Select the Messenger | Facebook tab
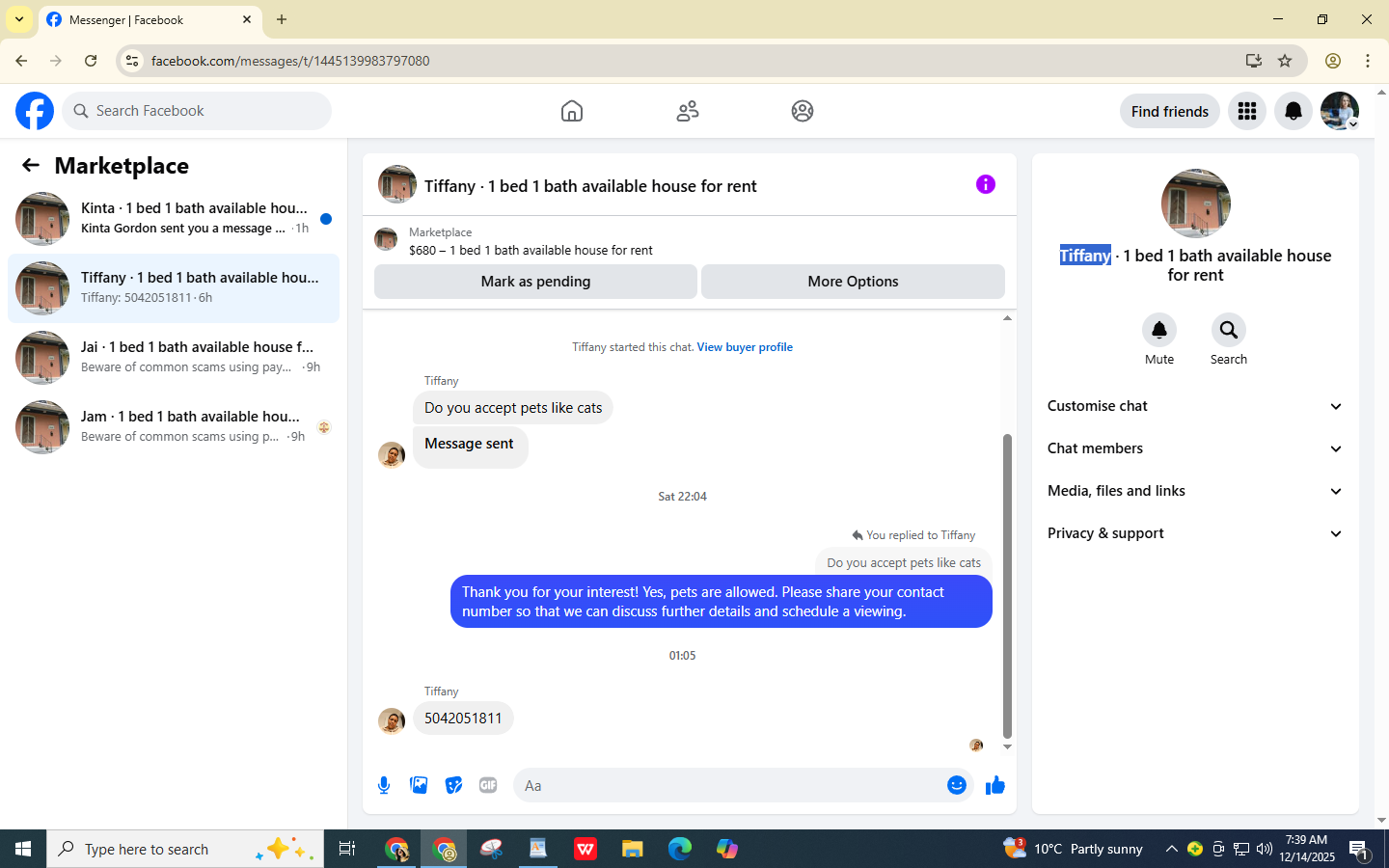1389x868 pixels. click(x=150, y=19)
